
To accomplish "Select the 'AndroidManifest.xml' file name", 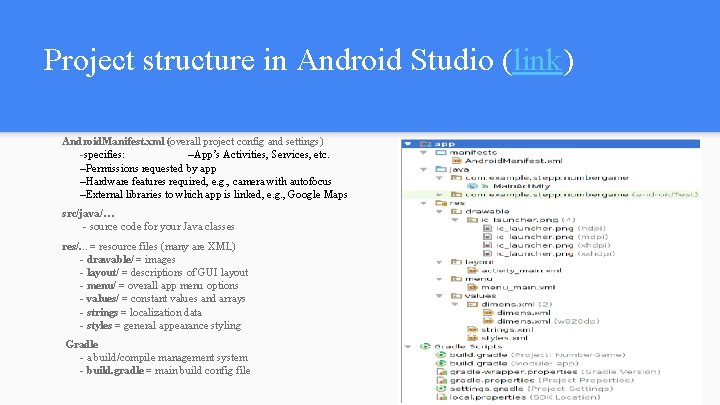I will [513, 161].
